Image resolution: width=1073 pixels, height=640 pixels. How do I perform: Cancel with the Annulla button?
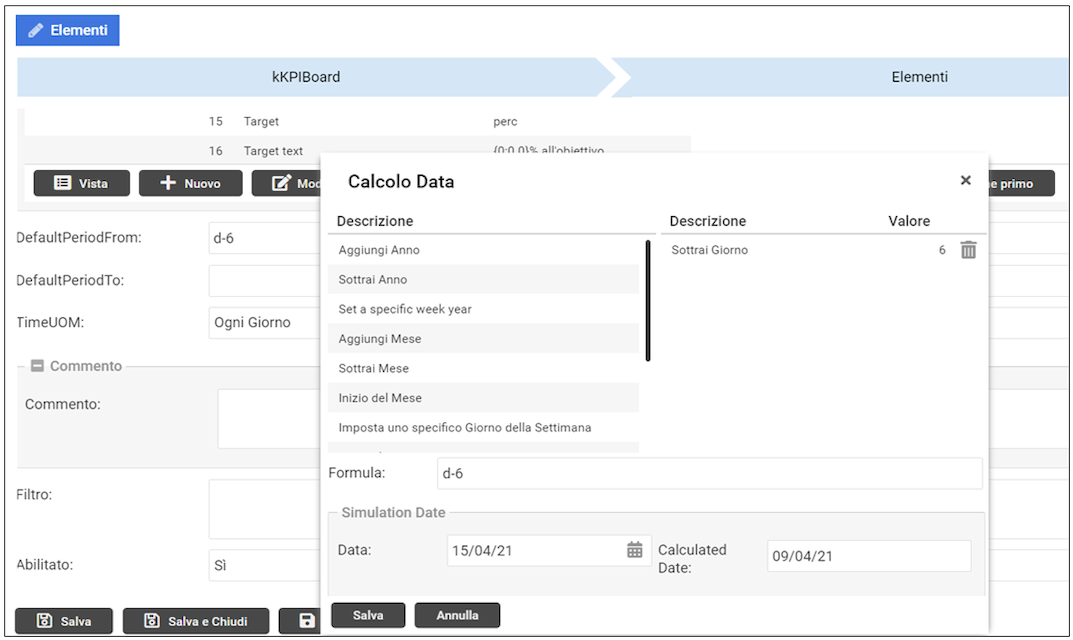point(457,615)
